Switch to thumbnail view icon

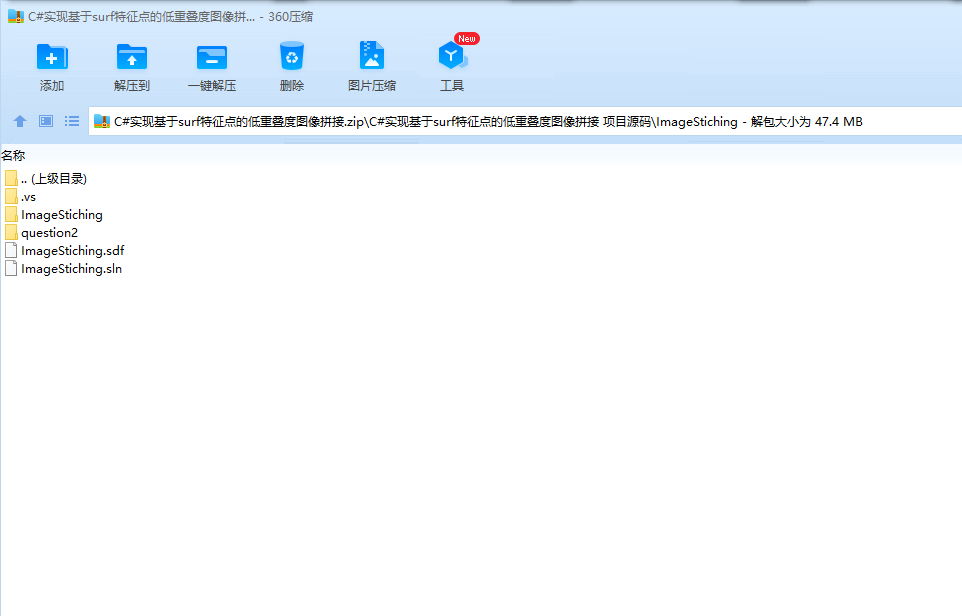coord(46,121)
